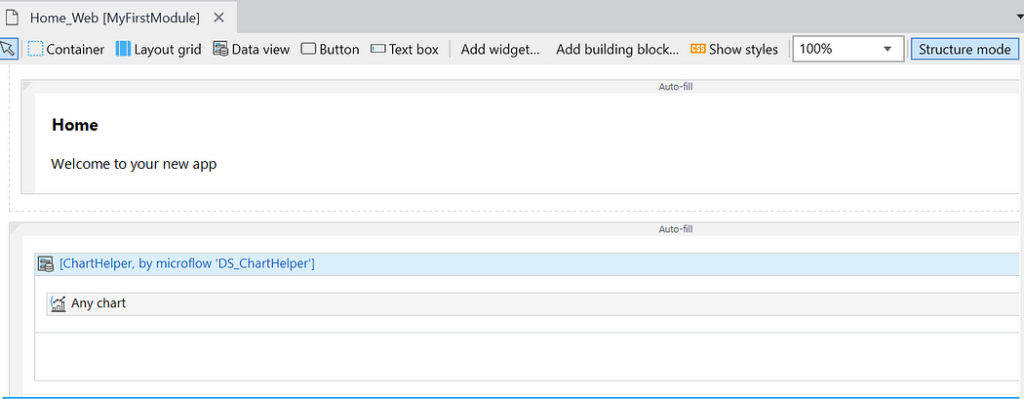
Task: Select the arrow pointer tool
Action: pos(8,49)
